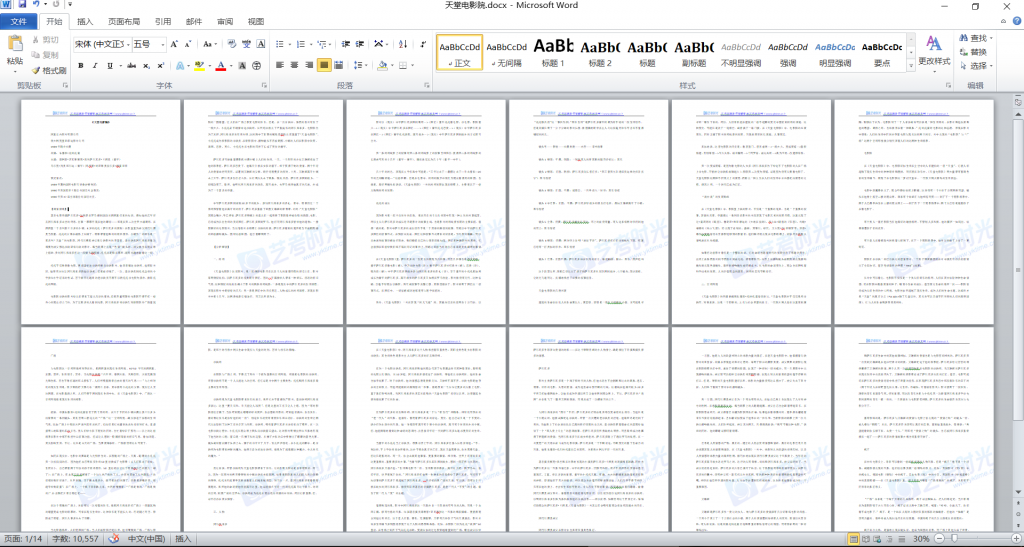Click the Format Painter (格式刷) button
This screenshot has height=547, width=1024.
pyautogui.click(x=47, y=71)
